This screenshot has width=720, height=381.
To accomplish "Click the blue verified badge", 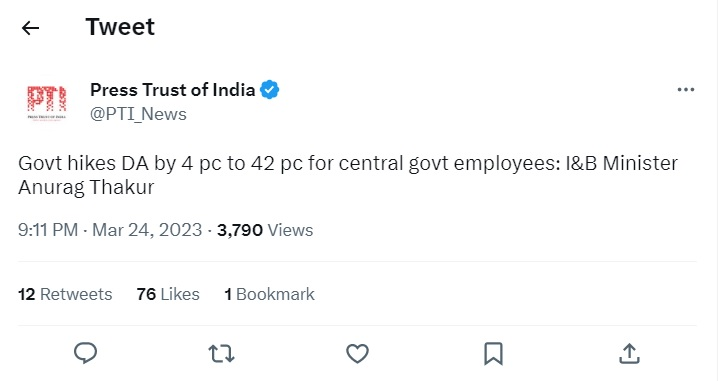I will (270, 90).
